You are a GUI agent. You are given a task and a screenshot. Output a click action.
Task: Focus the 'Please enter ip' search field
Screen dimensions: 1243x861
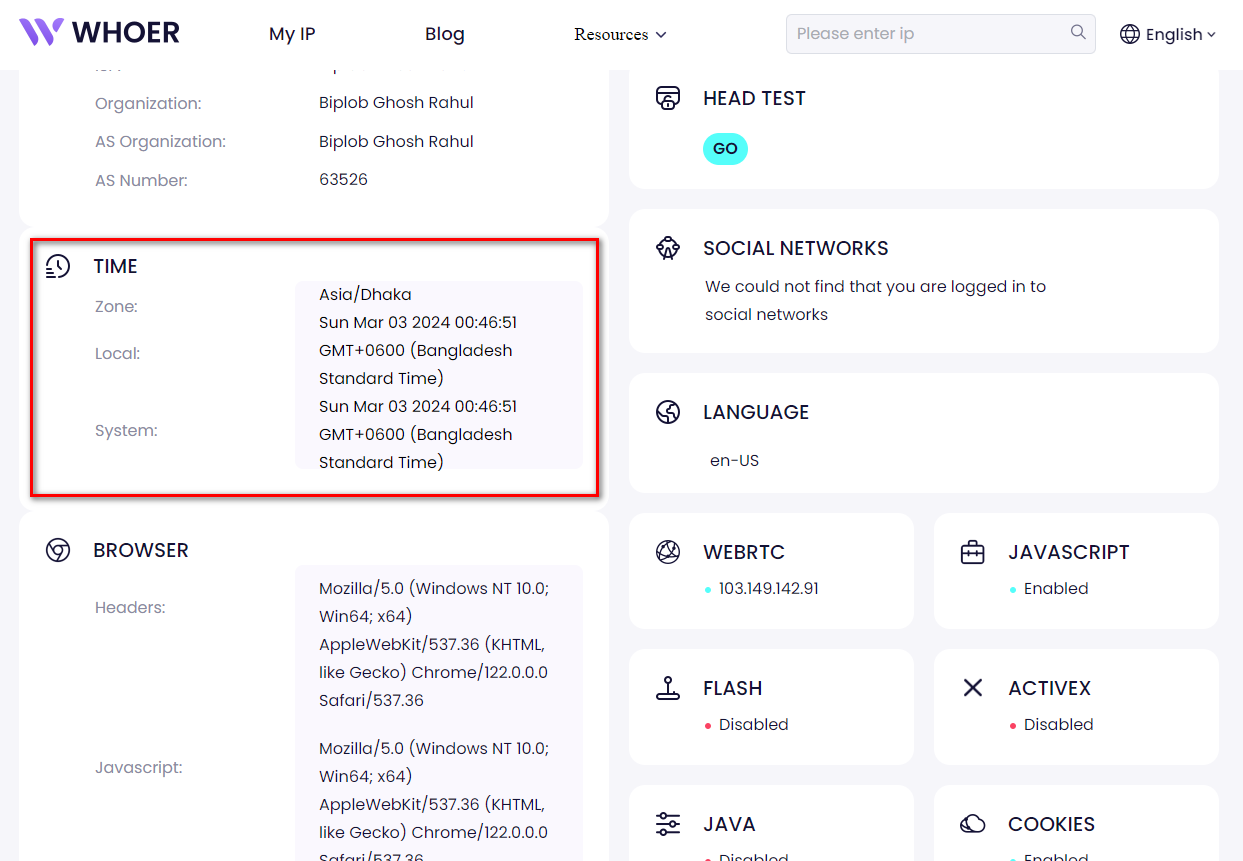[x=925, y=34]
